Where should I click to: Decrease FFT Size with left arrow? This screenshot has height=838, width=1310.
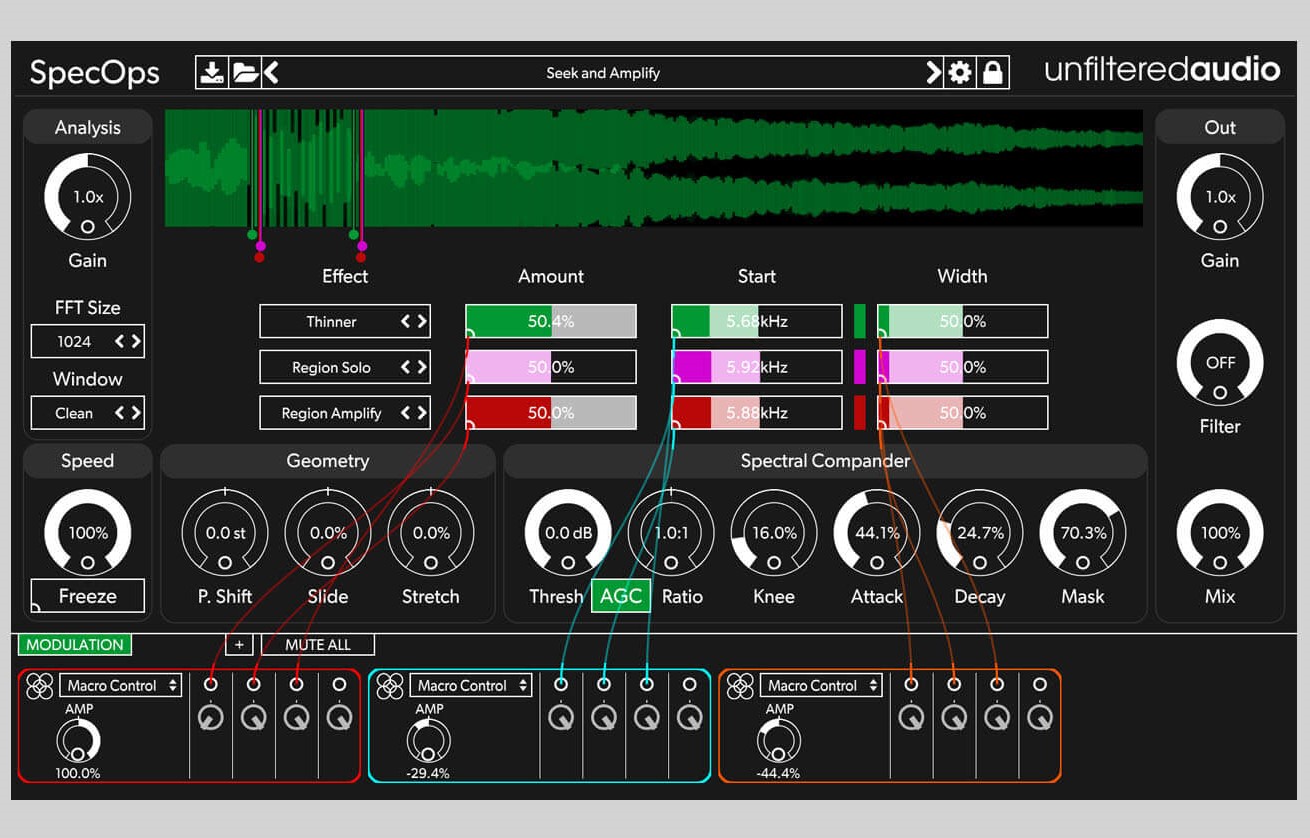120,341
